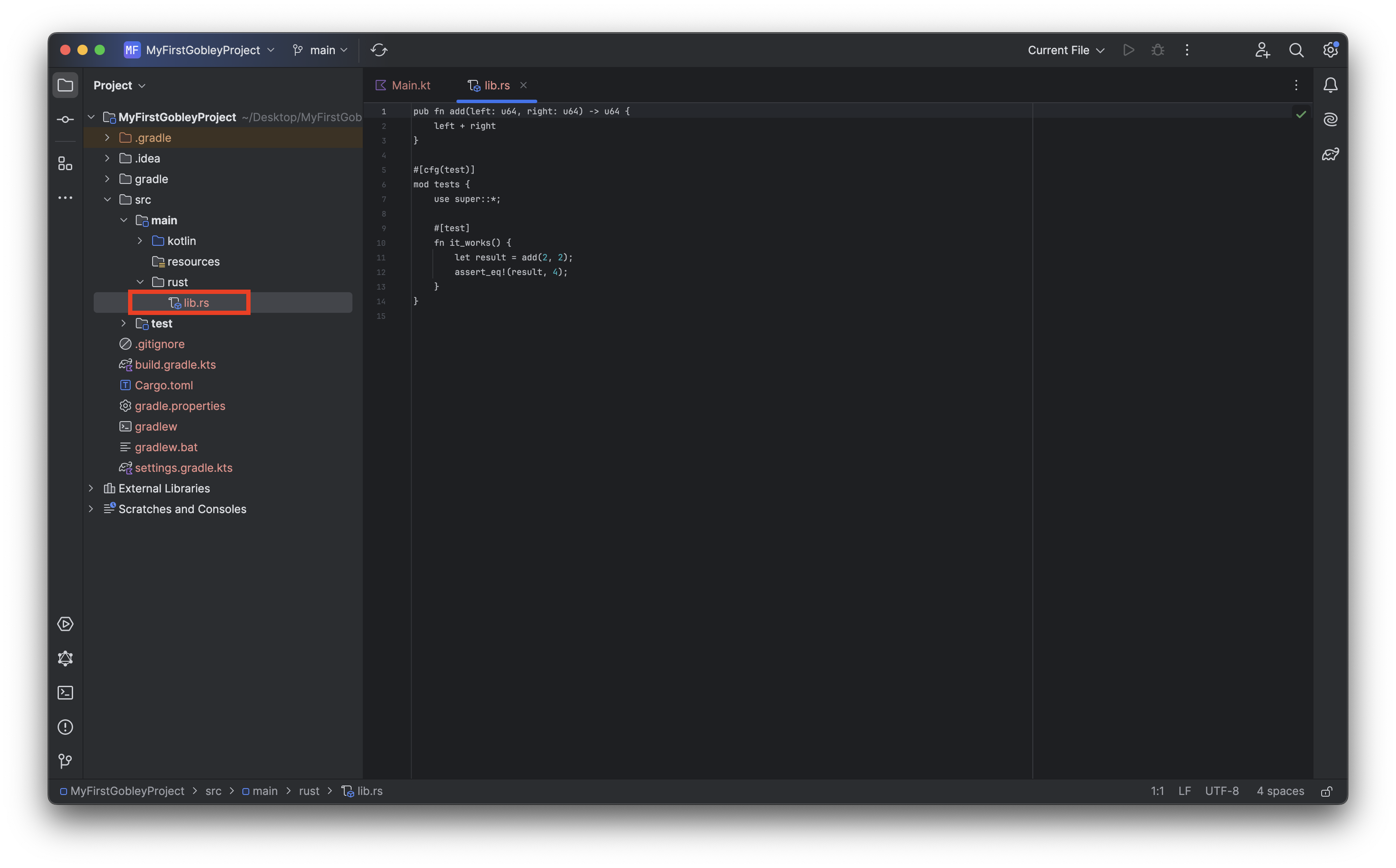Click the editor tabs options kebab menu
The width and height of the screenshot is (1396, 868).
click(1295, 85)
